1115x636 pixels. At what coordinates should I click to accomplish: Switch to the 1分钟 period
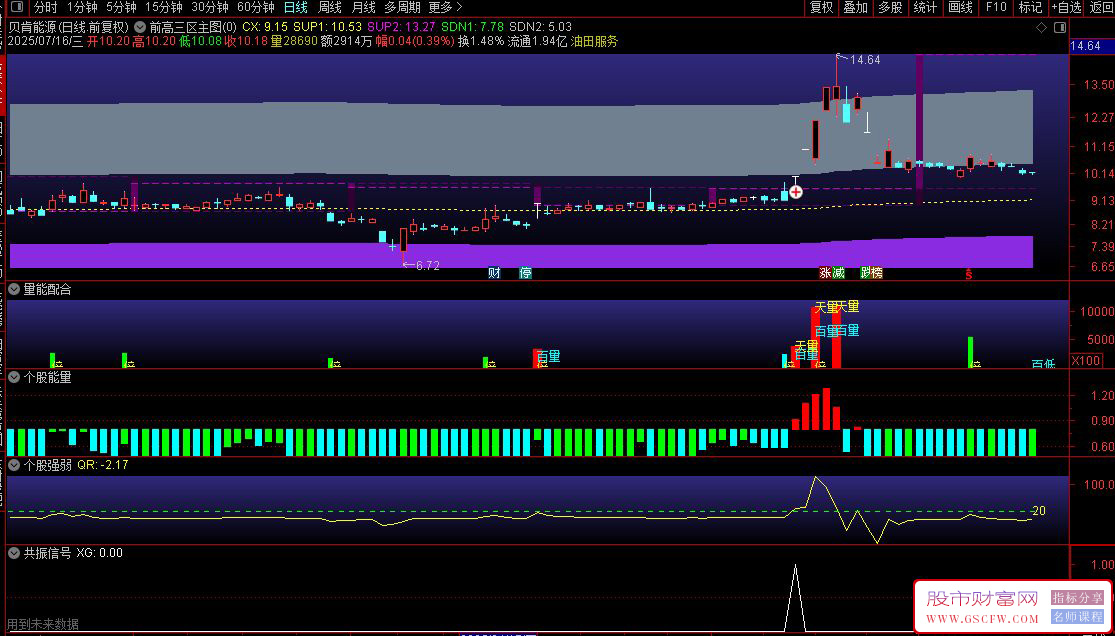pyautogui.click(x=82, y=8)
